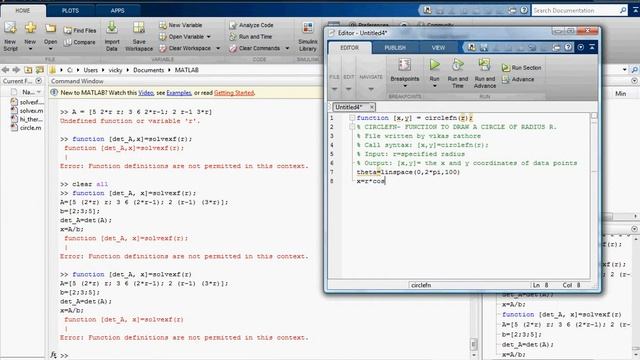
Task: Open the Video link in banner
Action: [x=146, y=93]
